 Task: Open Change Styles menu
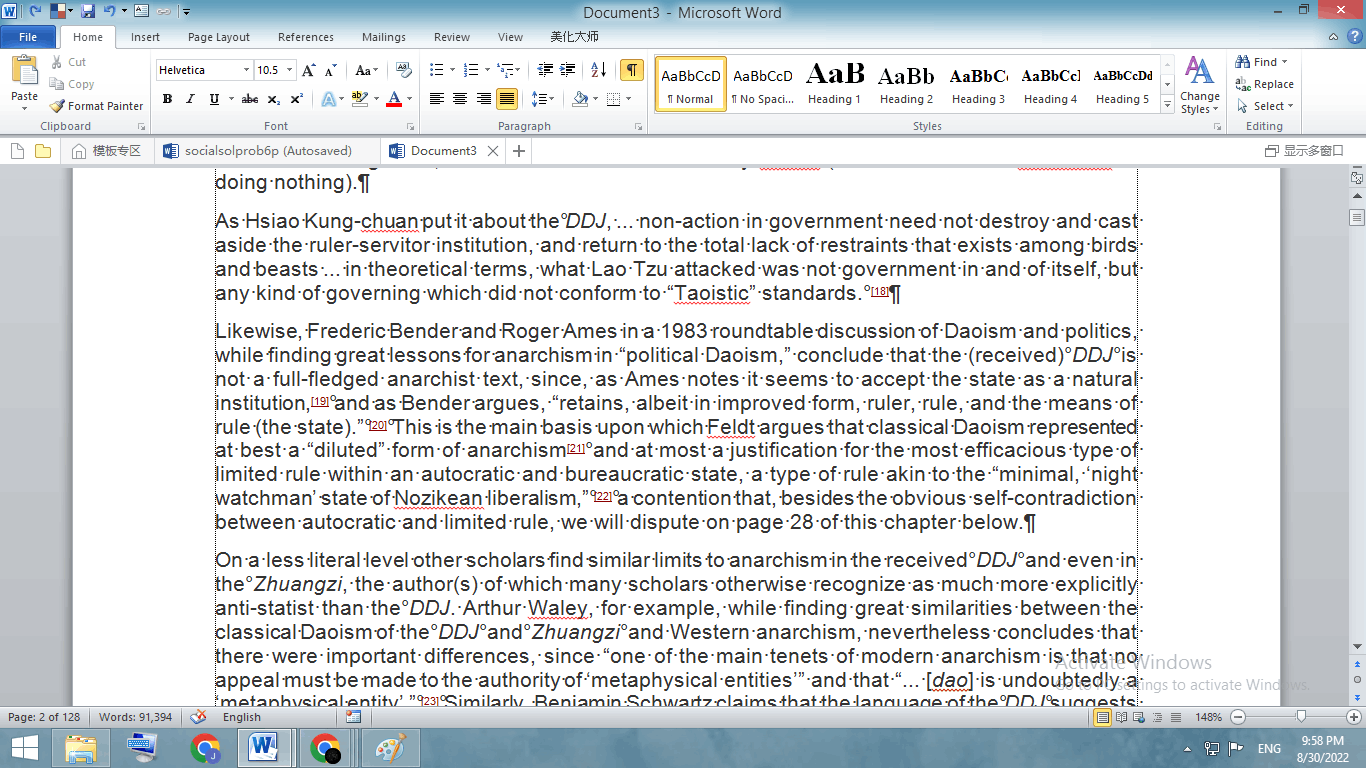coord(1199,85)
